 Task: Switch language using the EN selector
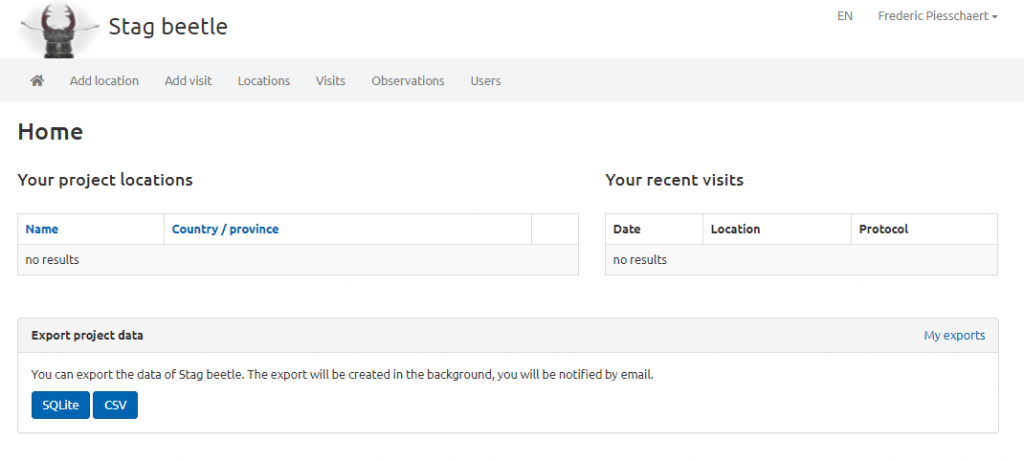[x=844, y=16]
